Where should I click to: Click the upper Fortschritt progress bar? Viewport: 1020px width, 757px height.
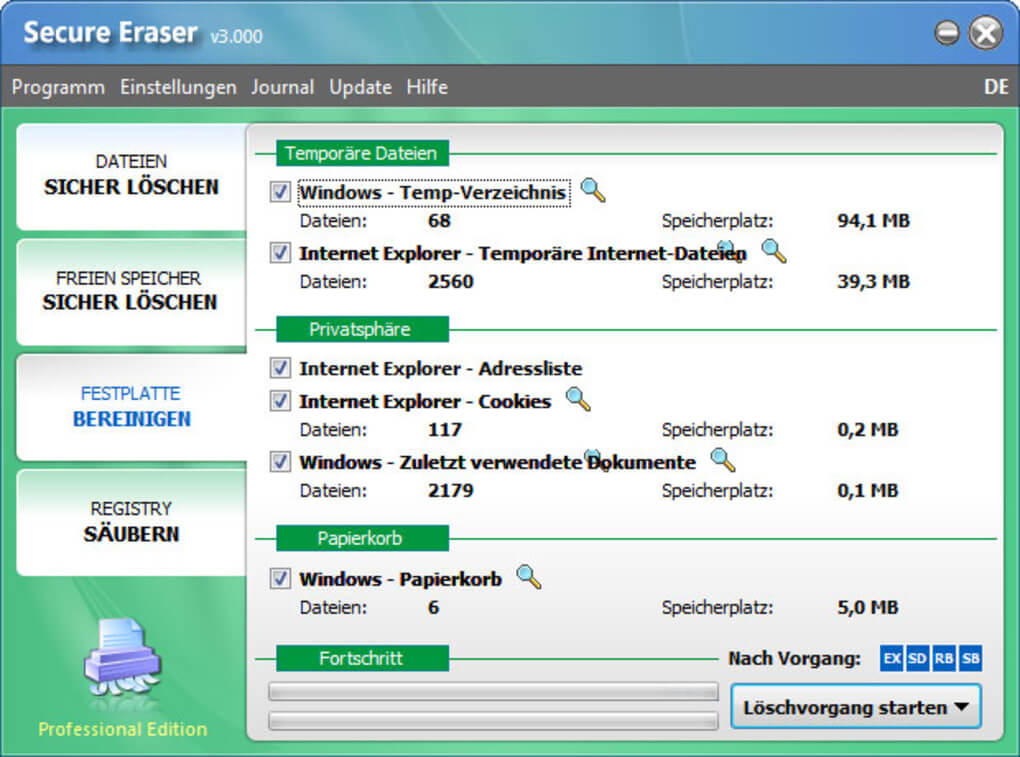[493, 692]
